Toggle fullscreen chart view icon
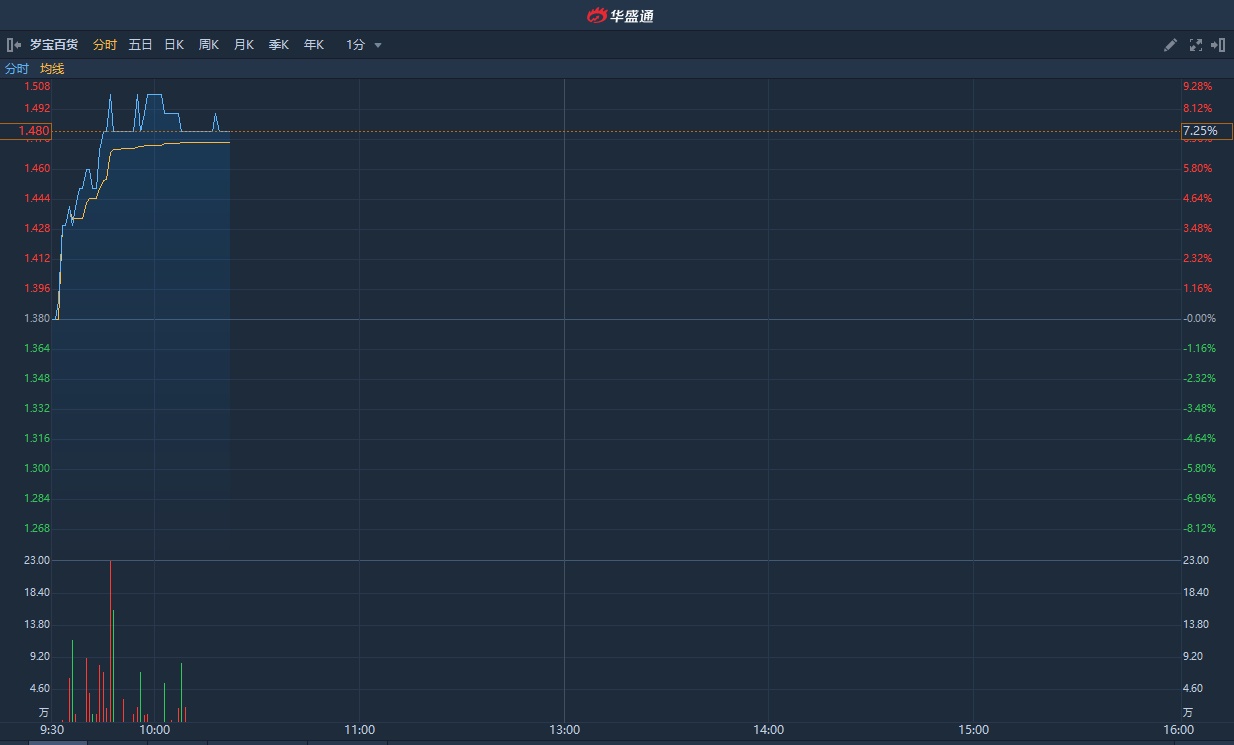Screen dimensions: 1234x745 (x=1195, y=45)
